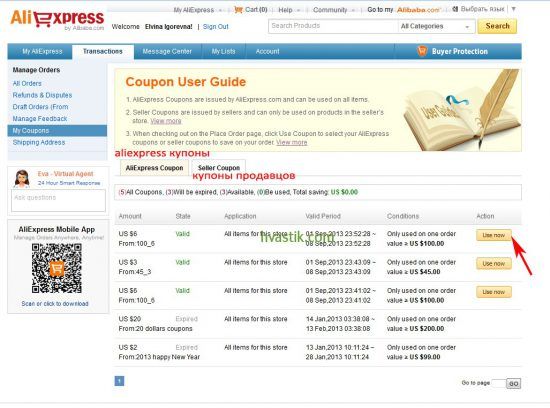Select My Coupons sidebar item
The width and height of the screenshot is (550, 408).
coord(57,131)
